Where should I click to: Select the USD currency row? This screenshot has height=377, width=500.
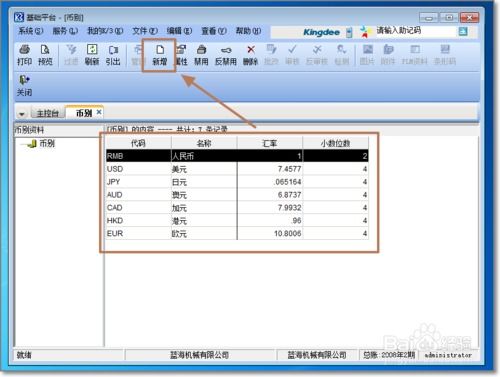[x=237, y=169]
